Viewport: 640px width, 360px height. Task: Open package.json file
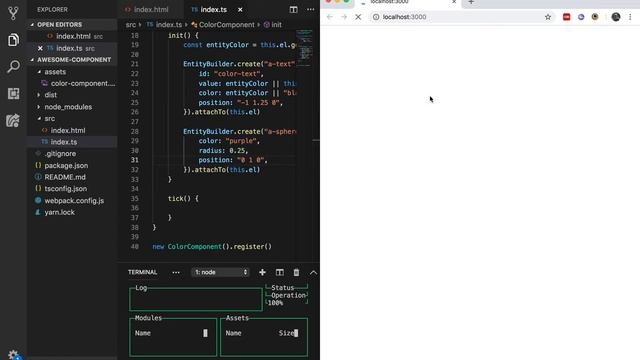coord(73,165)
